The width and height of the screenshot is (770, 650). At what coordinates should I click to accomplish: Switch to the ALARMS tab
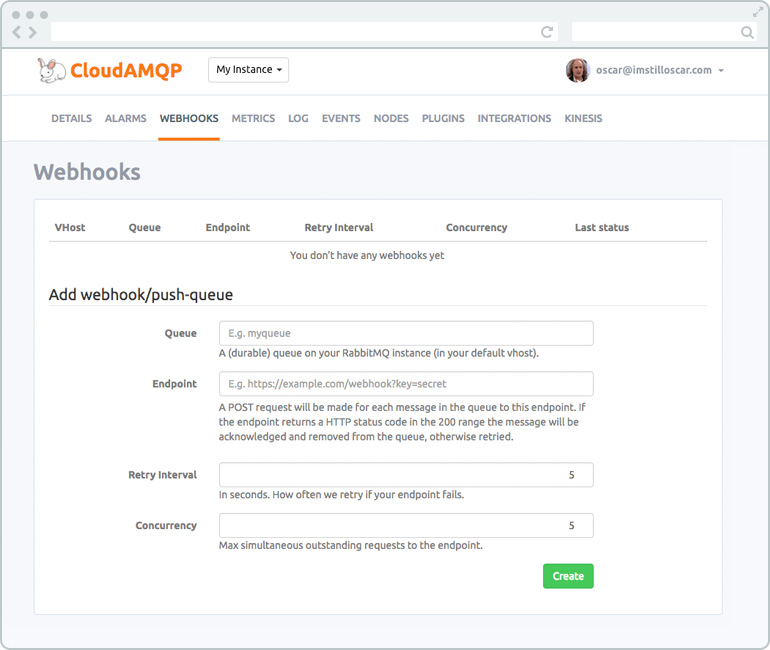pyautogui.click(x=126, y=118)
